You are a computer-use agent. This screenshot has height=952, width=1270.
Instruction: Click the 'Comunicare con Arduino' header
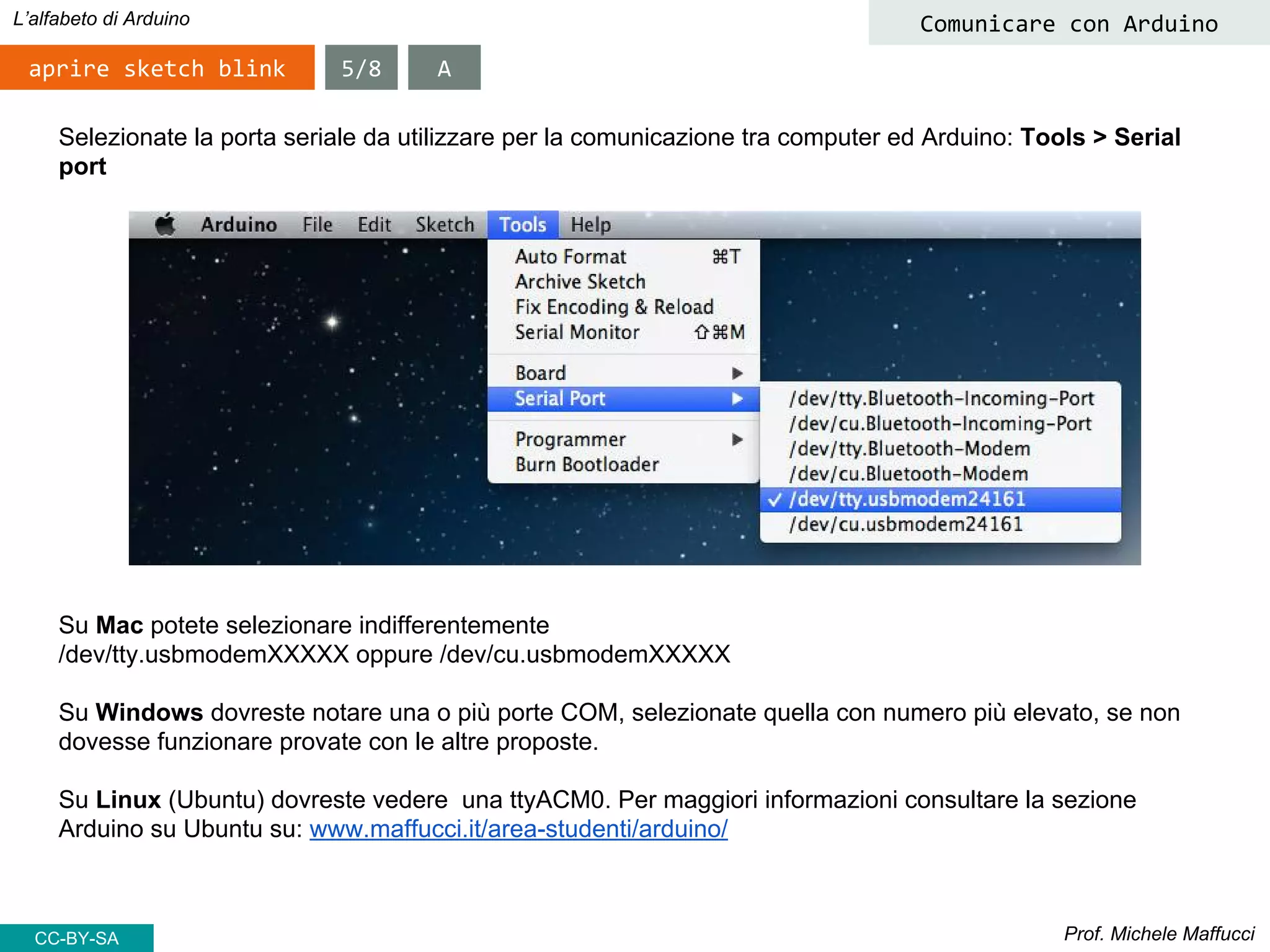coord(1069,24)
